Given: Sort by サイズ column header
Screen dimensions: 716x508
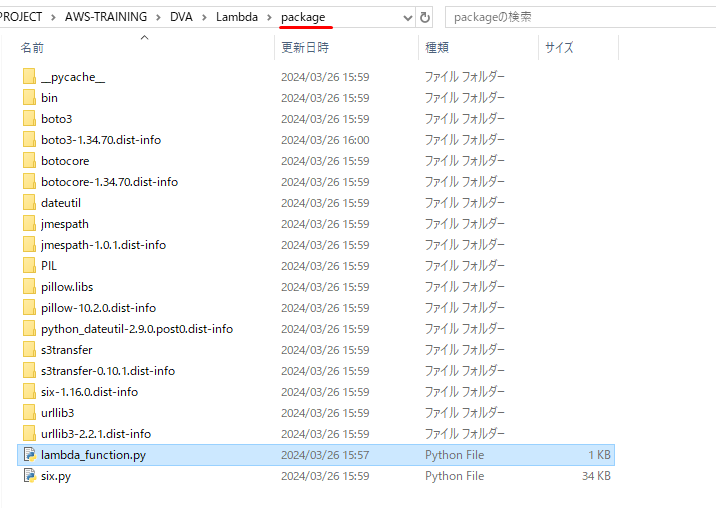Looking at the screenshot, I should [x=559, y=47].
